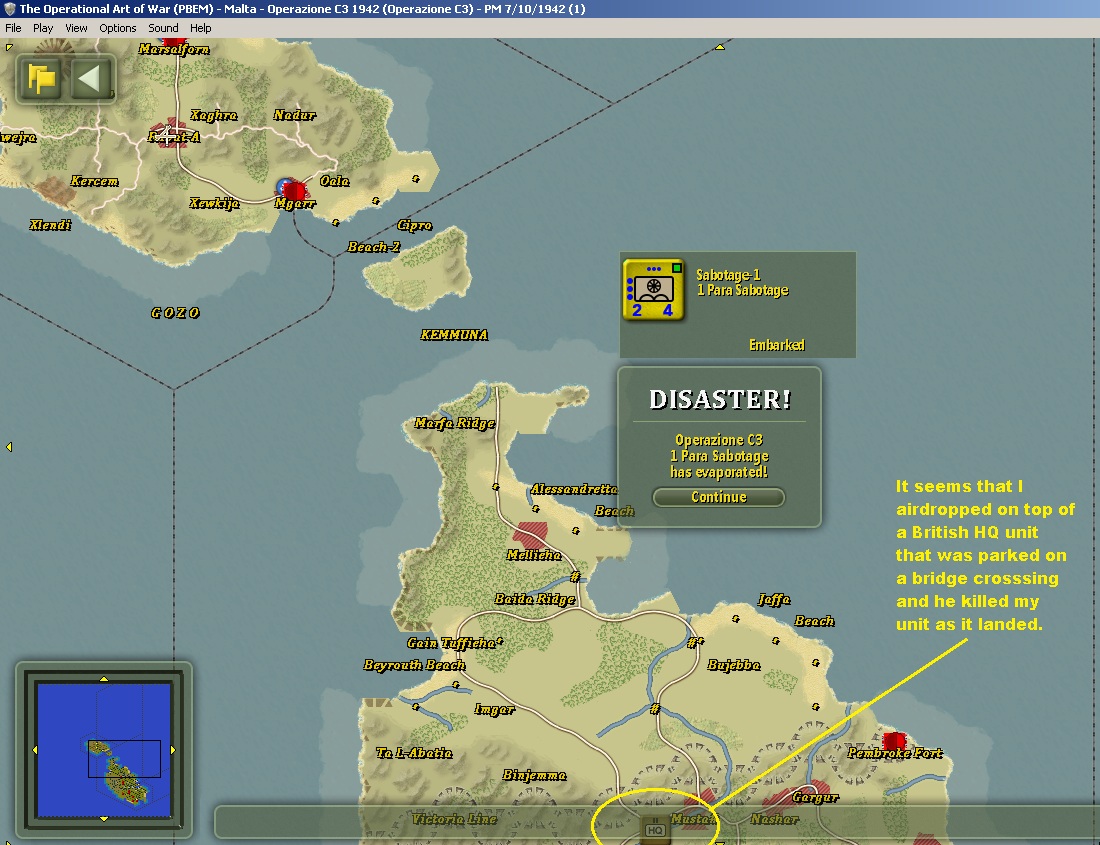Select the red unit at Mgarr

click(x=295, y=190)
